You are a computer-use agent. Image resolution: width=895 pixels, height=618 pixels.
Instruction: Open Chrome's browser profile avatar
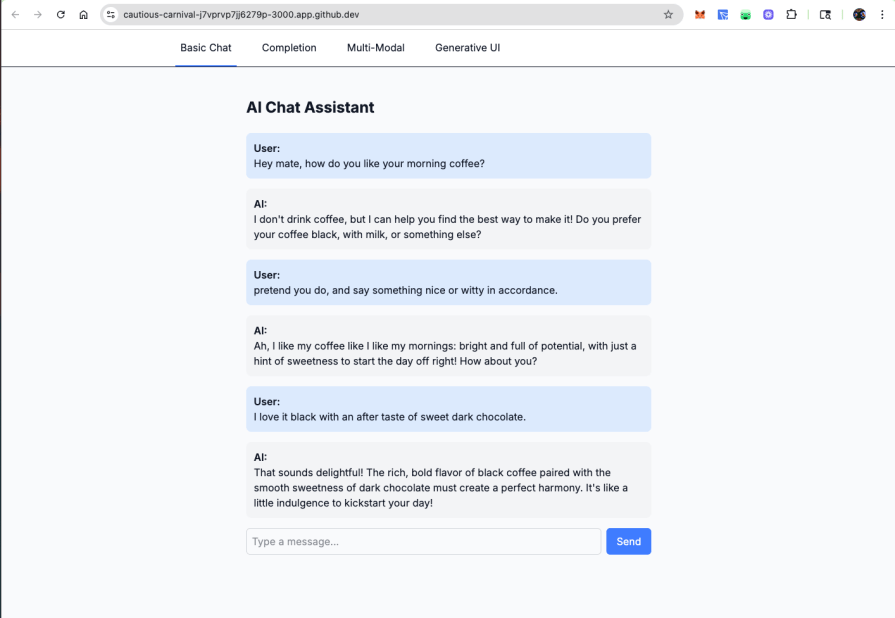coord(859,15)
